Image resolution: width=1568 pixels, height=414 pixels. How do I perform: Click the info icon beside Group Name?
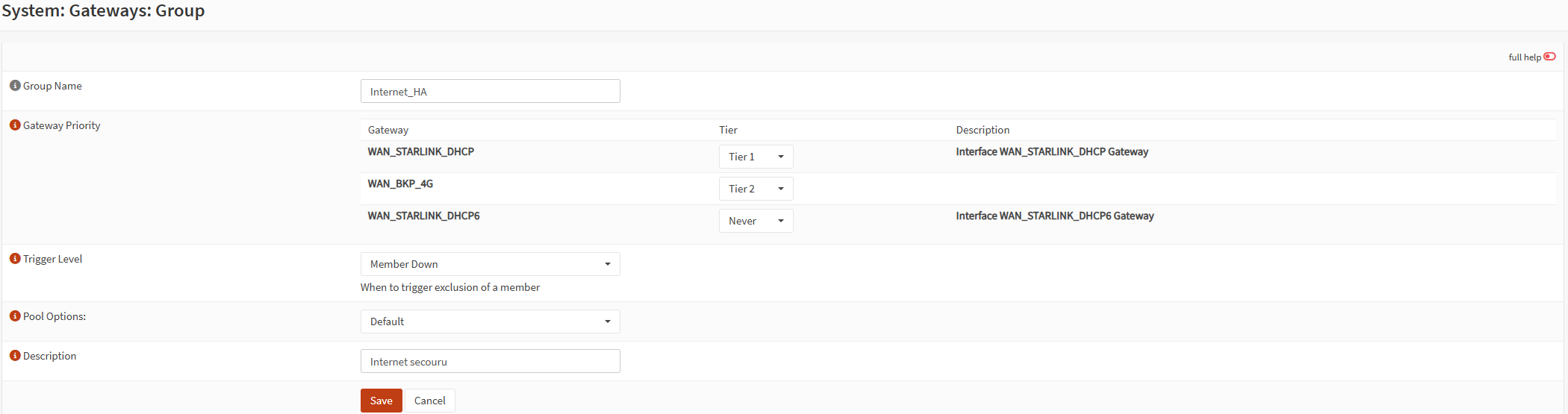(15, 86)
